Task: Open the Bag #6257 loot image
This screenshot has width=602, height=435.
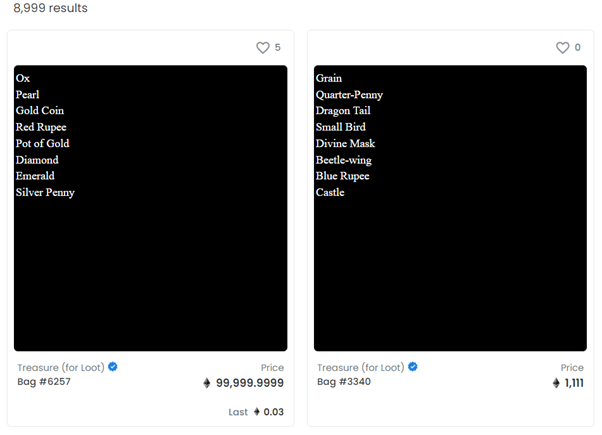Action: (x=150, y=208)
